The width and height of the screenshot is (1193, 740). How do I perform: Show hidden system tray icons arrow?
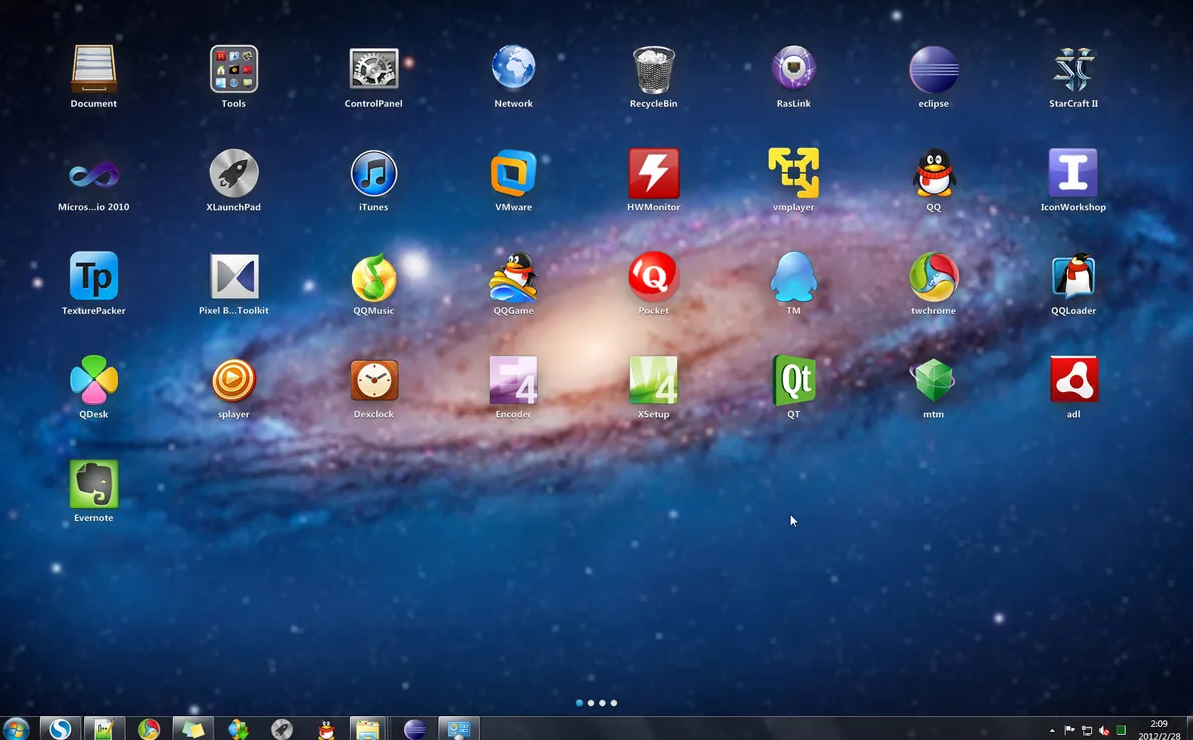[1052, 731]
